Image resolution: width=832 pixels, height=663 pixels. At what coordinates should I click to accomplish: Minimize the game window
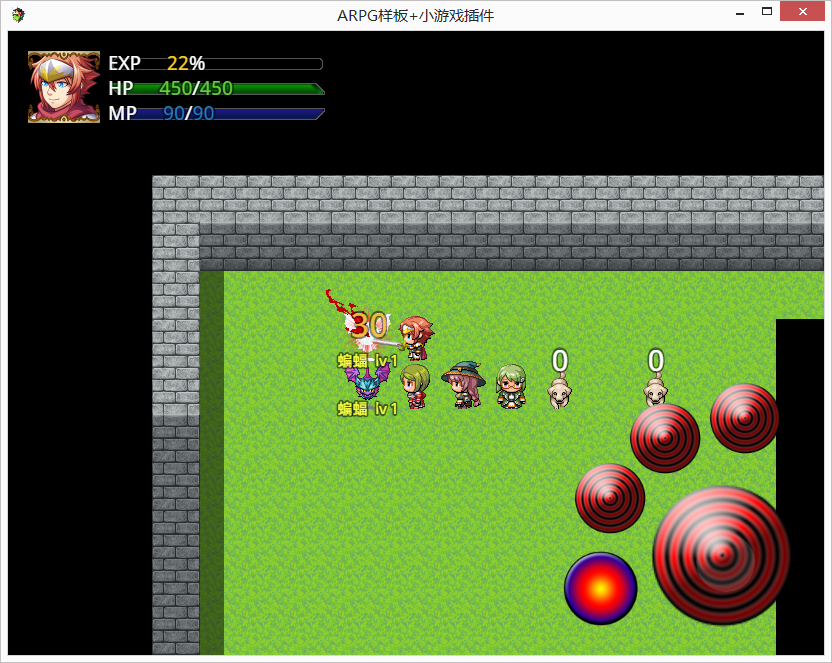[x=740, y=13]
